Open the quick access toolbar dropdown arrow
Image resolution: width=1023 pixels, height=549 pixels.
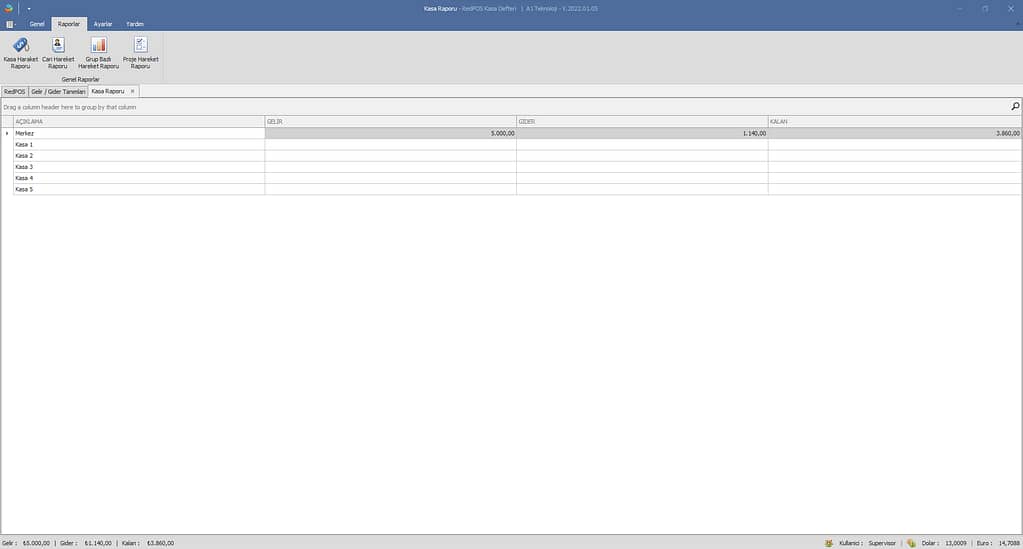29,8
